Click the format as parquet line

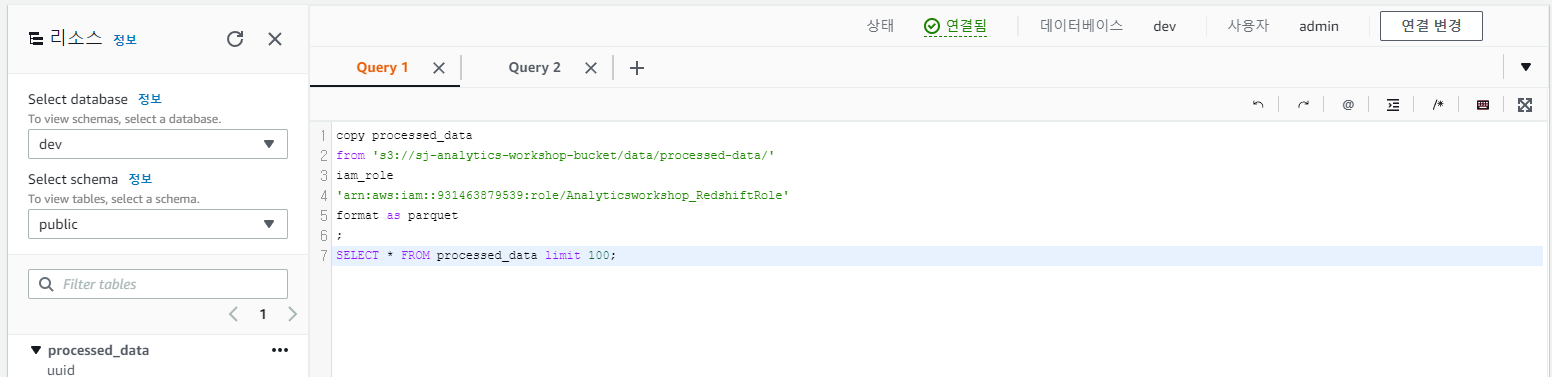pyautogui.click(x=397, y=215)
